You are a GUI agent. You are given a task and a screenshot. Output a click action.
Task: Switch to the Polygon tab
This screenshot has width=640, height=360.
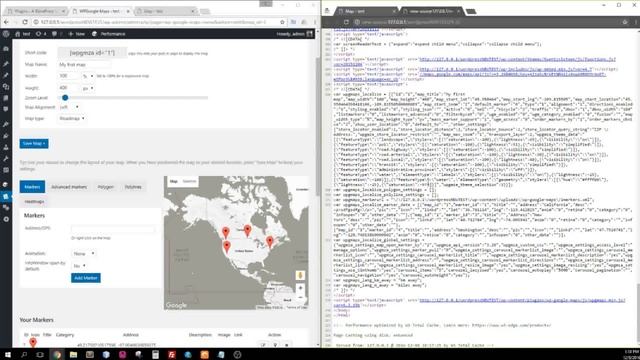pos(106,187)
